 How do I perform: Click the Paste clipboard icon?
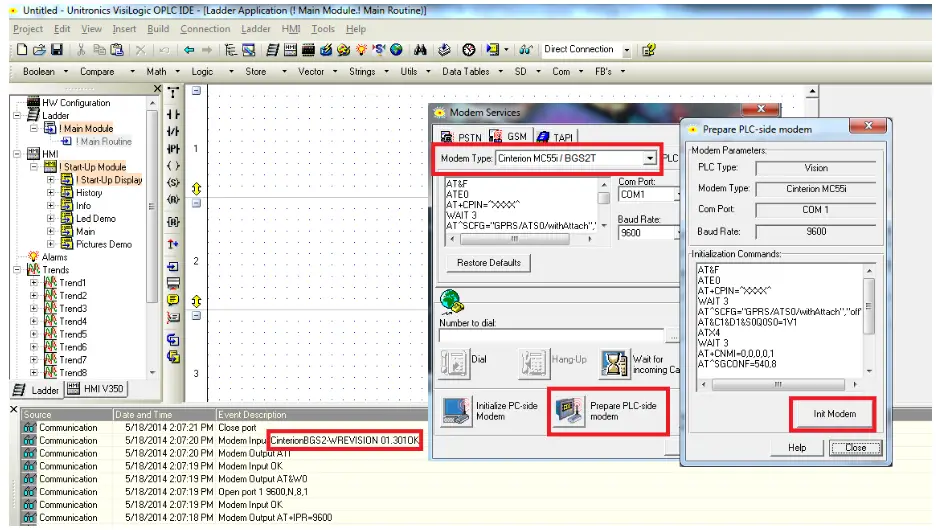click(x=117, y=50)
